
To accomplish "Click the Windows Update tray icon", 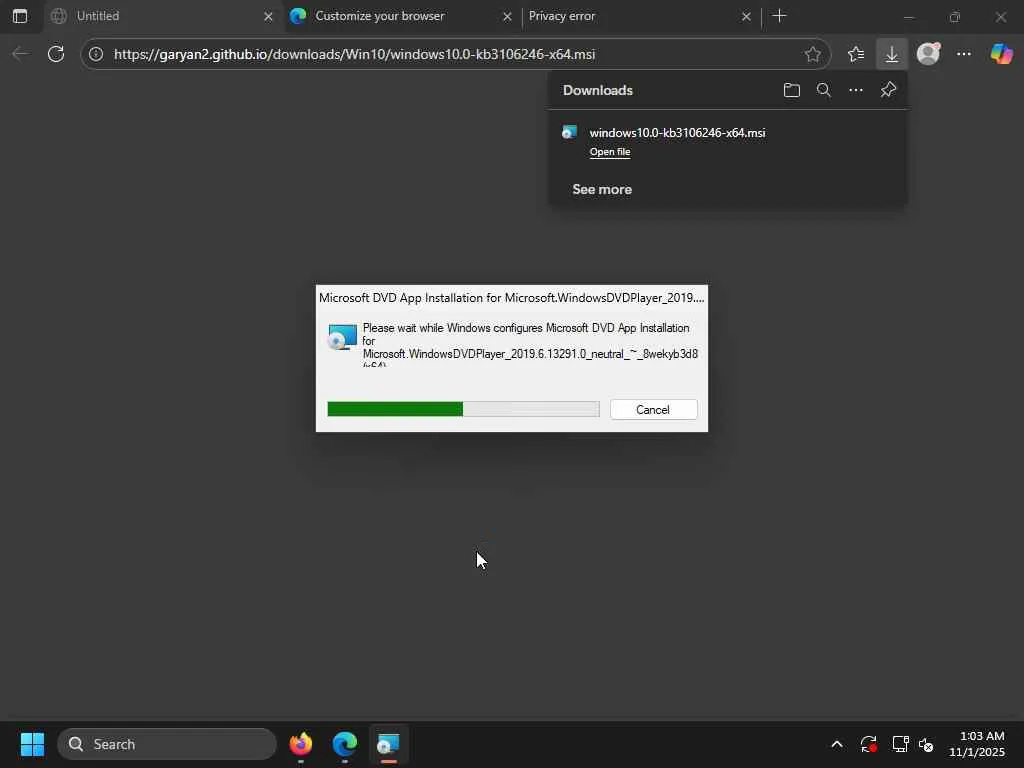I will 869,744.
